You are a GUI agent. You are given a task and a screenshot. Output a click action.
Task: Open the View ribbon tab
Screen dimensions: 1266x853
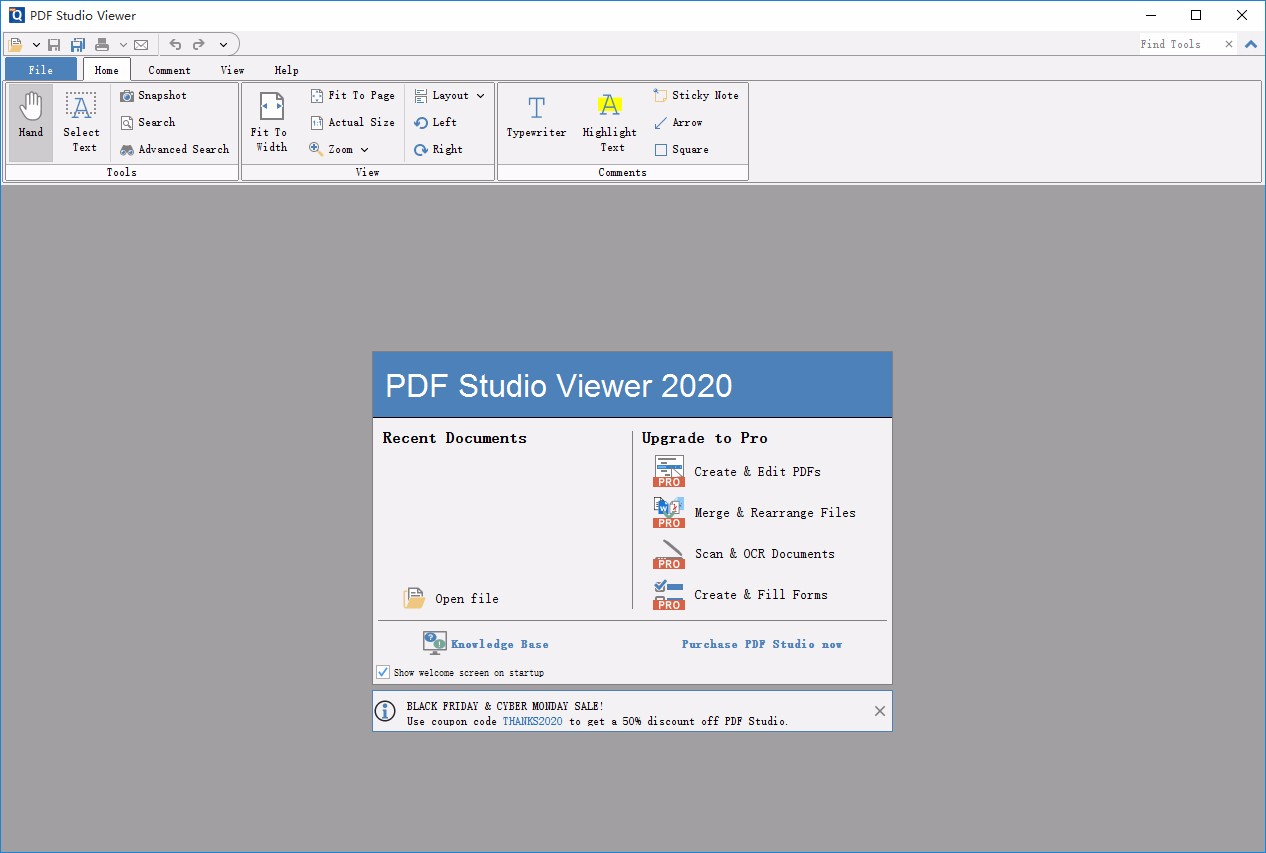click(x=232, y=70)
